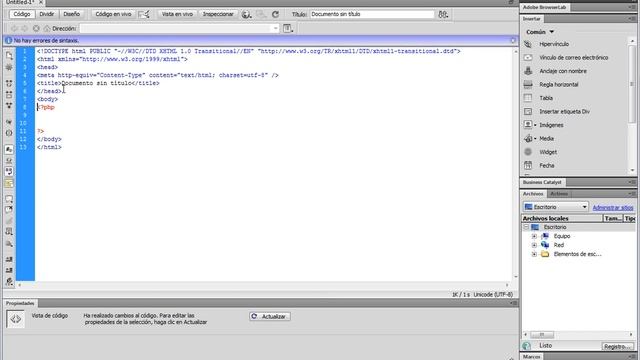Open Preview in browser globe icon
The image size is (640, 360).
coord(246,14)
